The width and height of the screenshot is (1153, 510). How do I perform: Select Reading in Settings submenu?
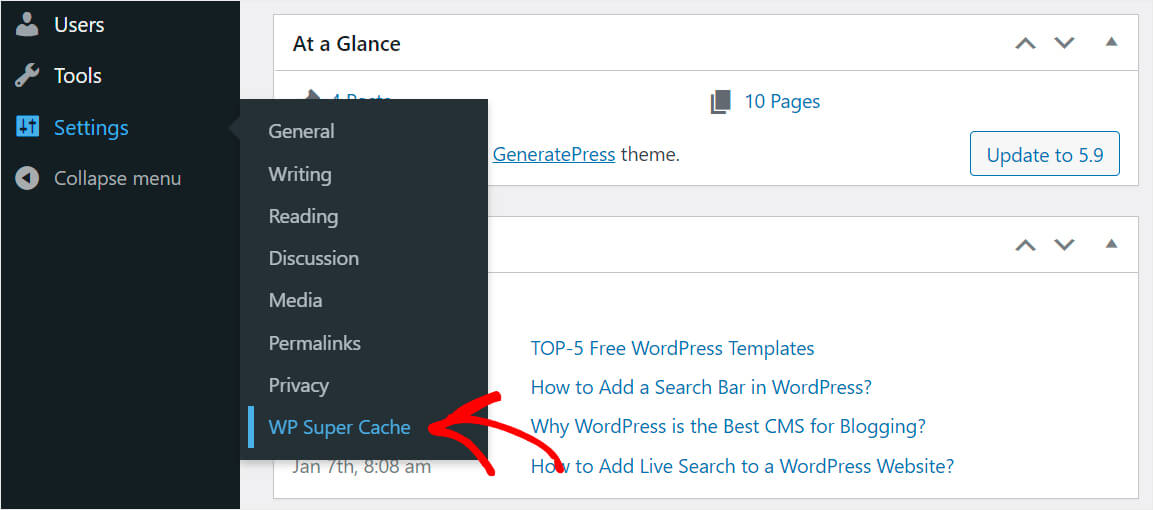(303, 217)
